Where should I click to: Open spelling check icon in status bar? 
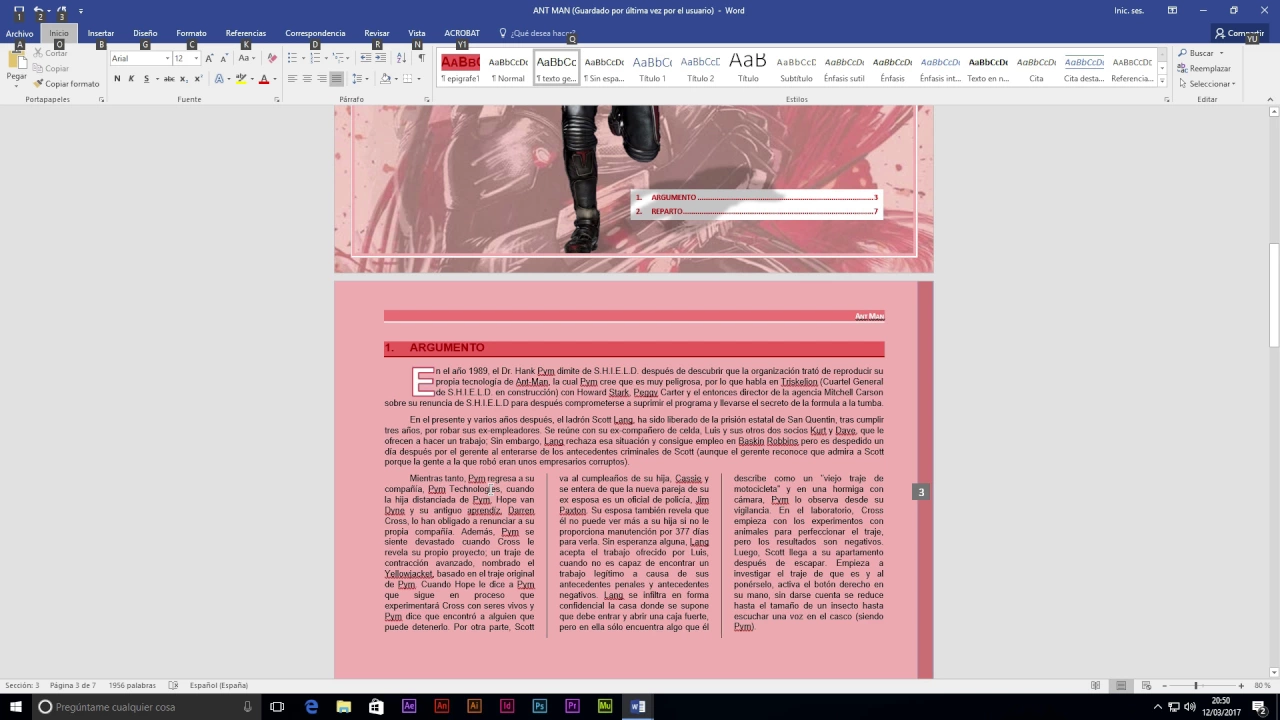click(173, 685)
